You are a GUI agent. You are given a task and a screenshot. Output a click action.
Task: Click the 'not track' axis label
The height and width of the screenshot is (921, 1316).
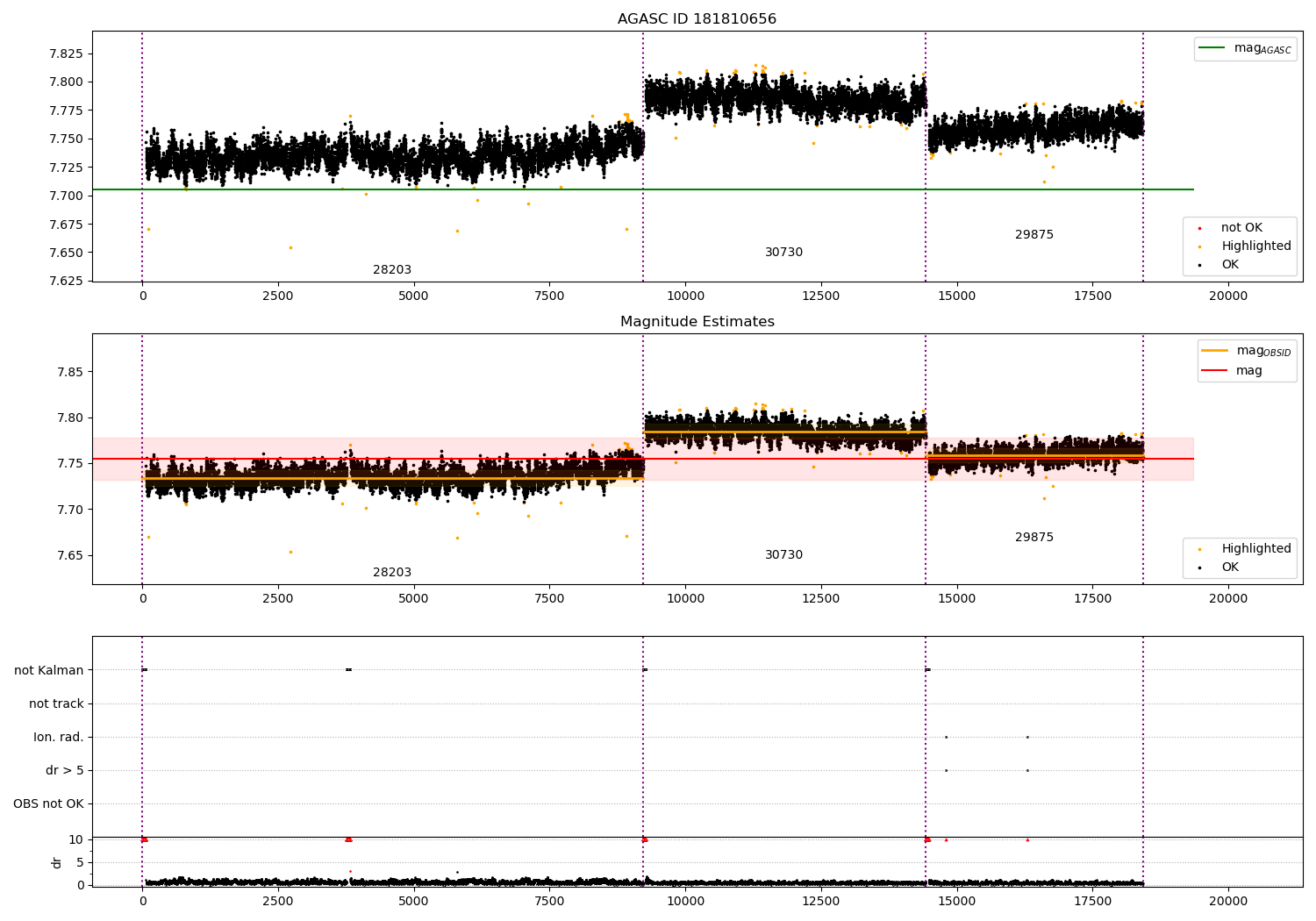coord(56,703)
